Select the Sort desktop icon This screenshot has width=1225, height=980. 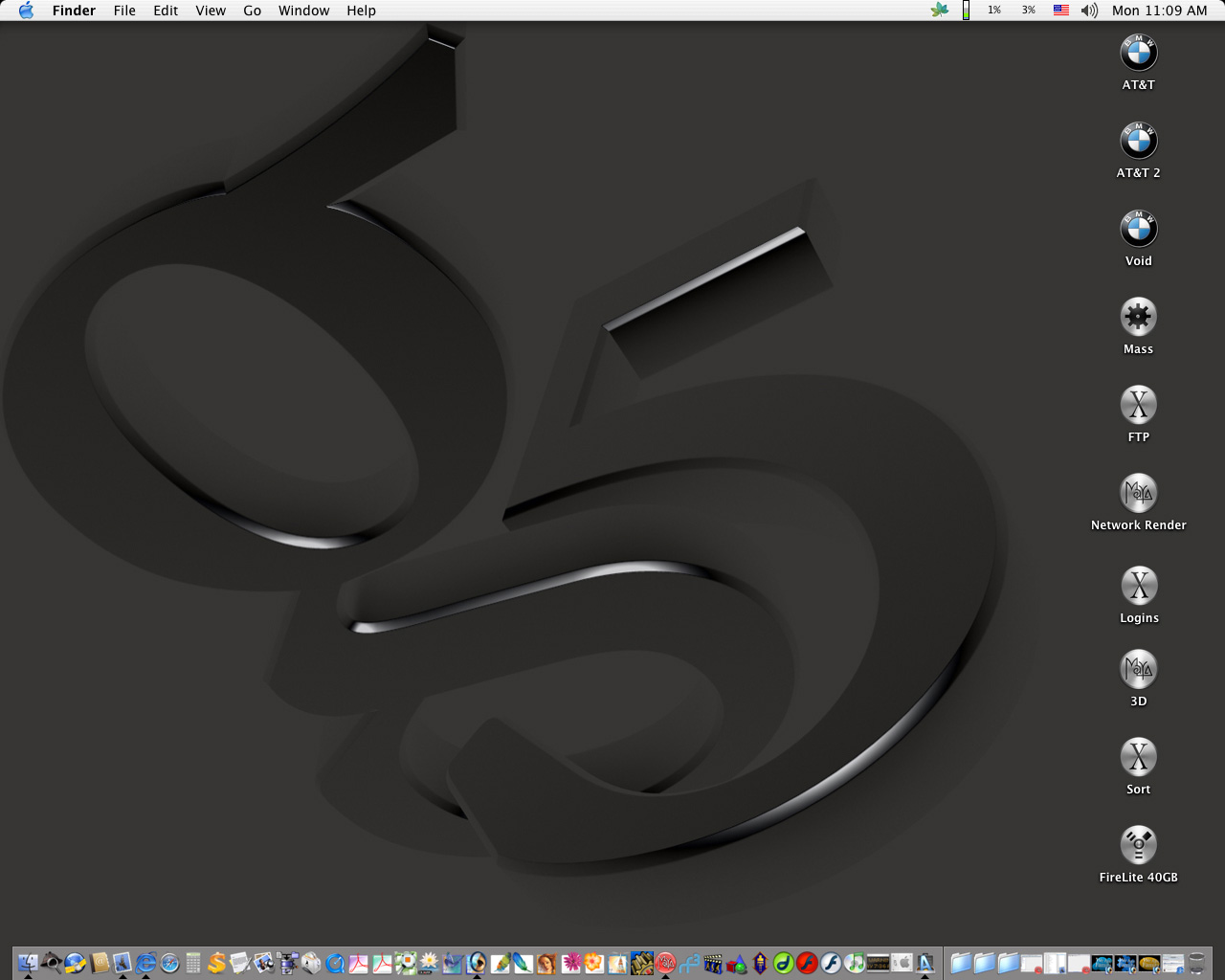1139,757
